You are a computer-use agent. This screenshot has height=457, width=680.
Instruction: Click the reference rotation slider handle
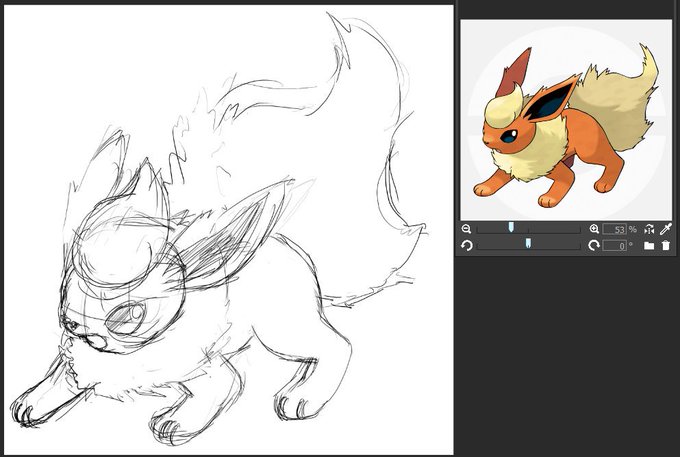tap(528, 244)
